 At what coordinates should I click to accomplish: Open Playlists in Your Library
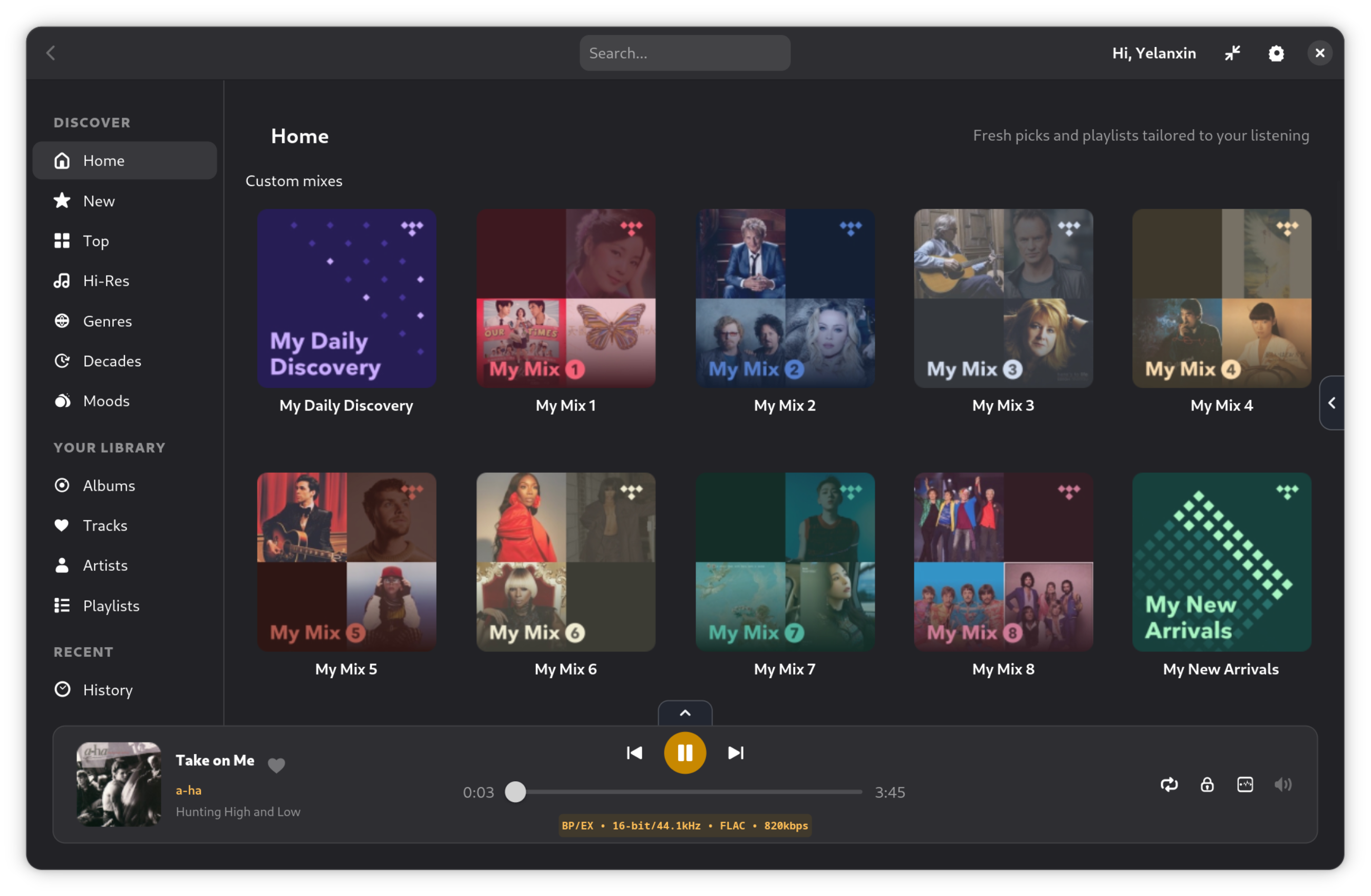pyautogui.click(x=125, y=605)
